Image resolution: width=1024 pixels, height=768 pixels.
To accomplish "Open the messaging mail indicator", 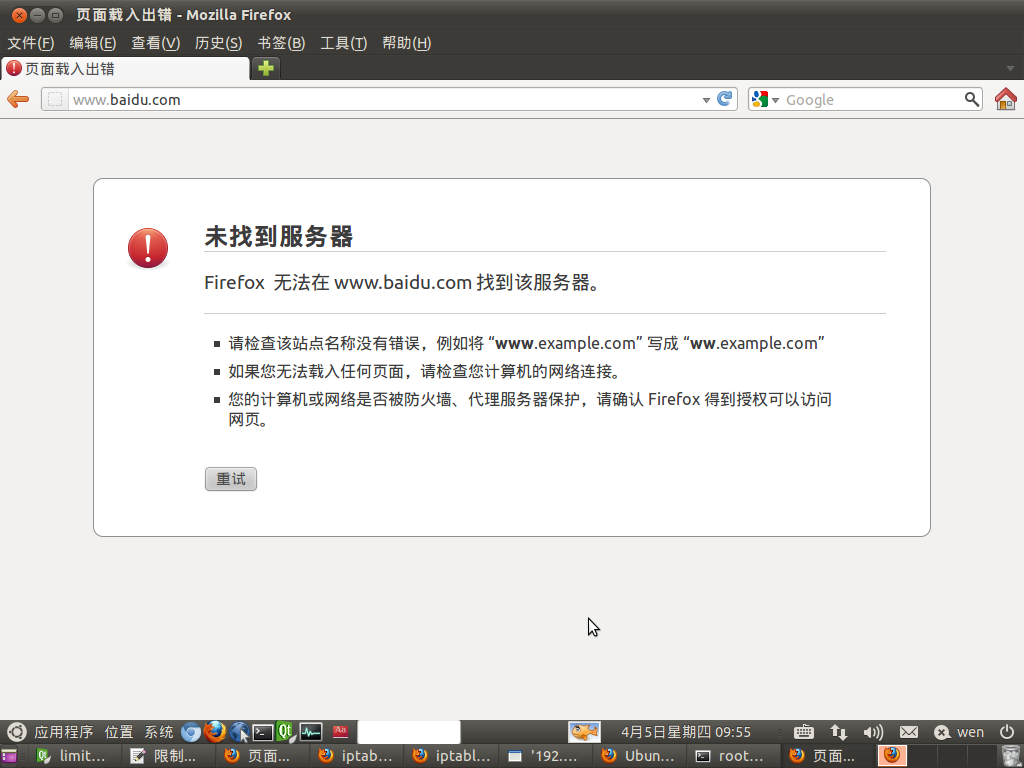I will click(x=908, y=732).
